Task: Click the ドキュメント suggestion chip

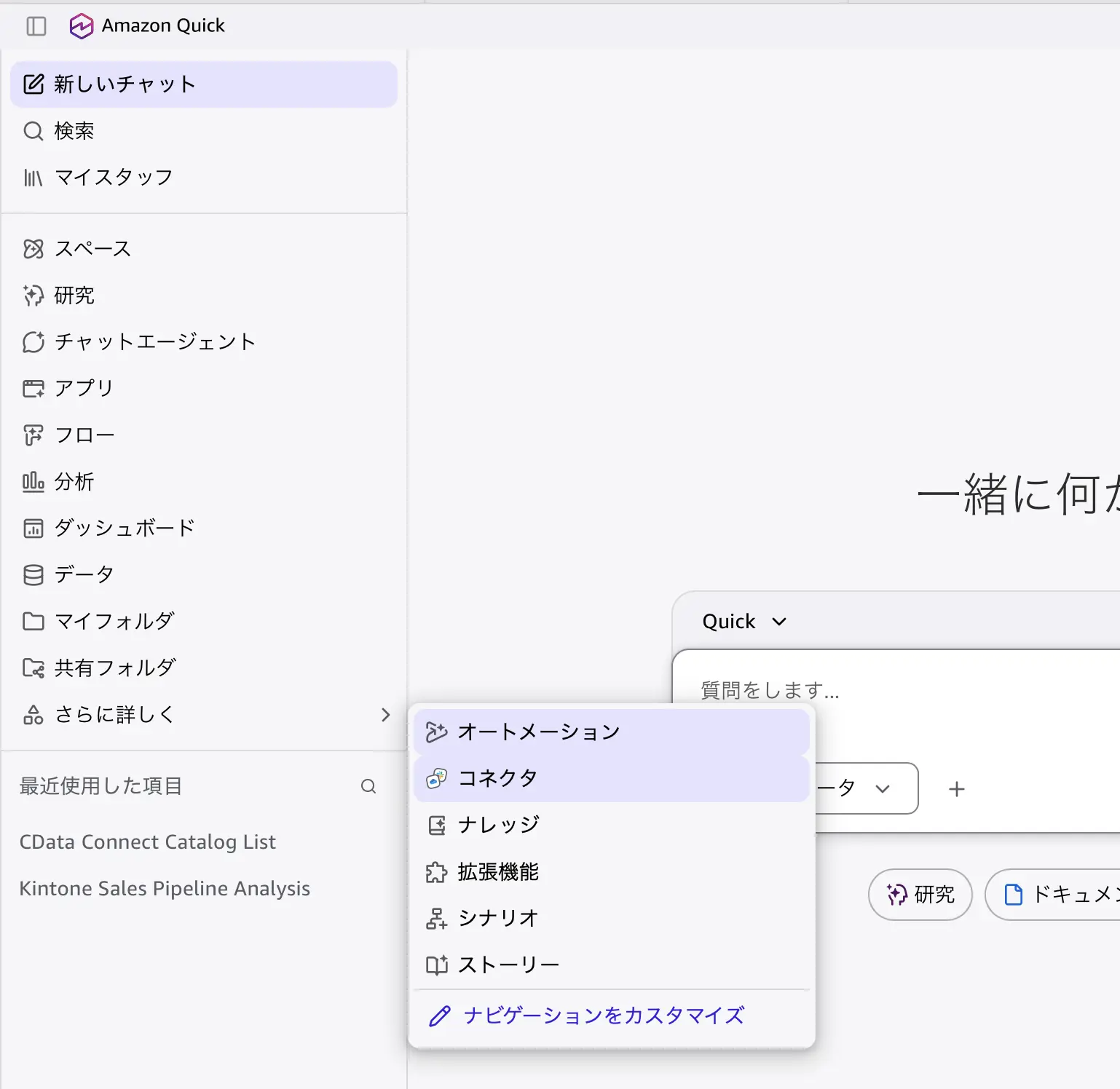Action: point(1053,895)
